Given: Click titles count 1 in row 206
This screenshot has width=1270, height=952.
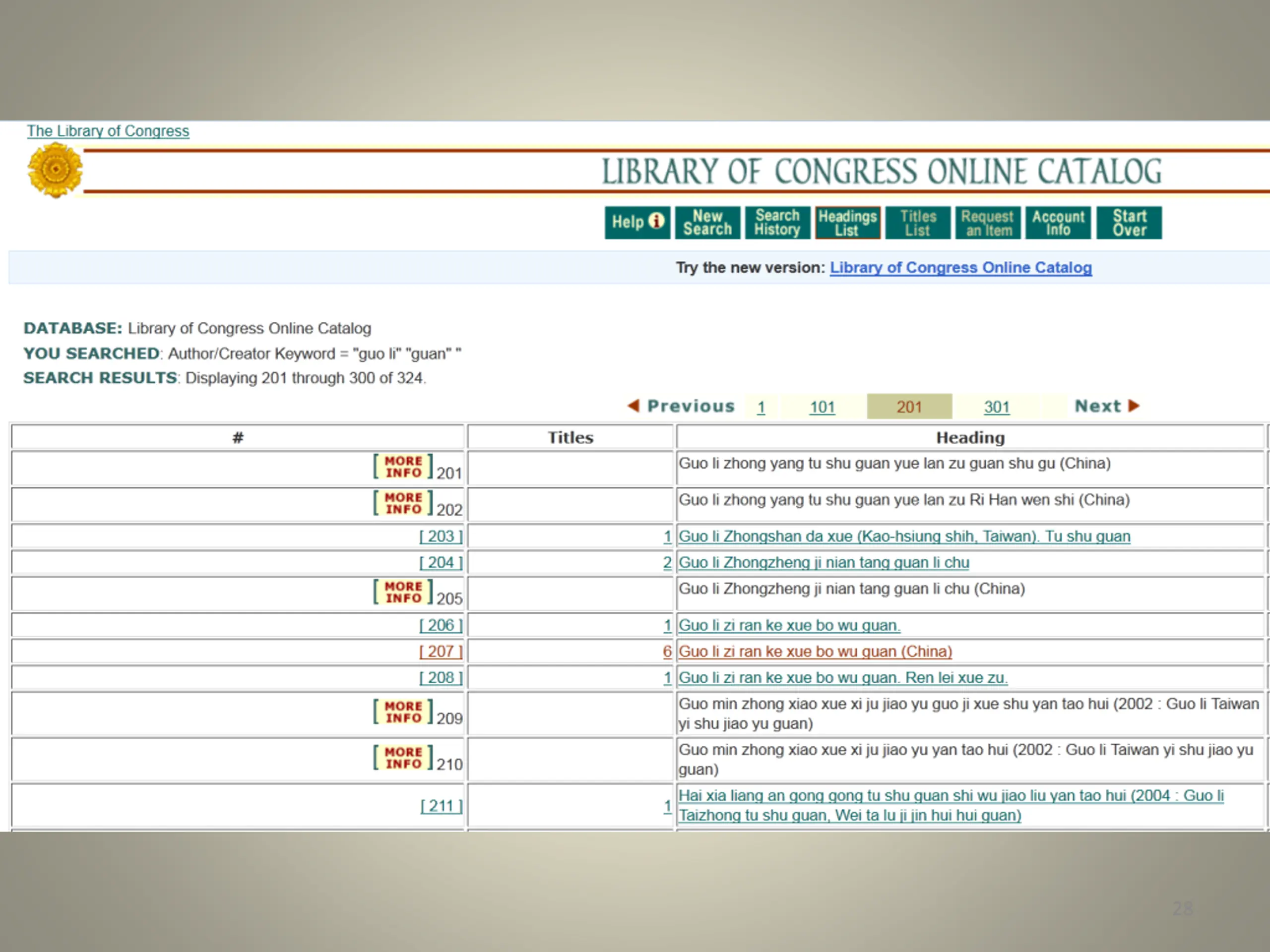Looking at the screenshot, I should [x=667, y=625].
